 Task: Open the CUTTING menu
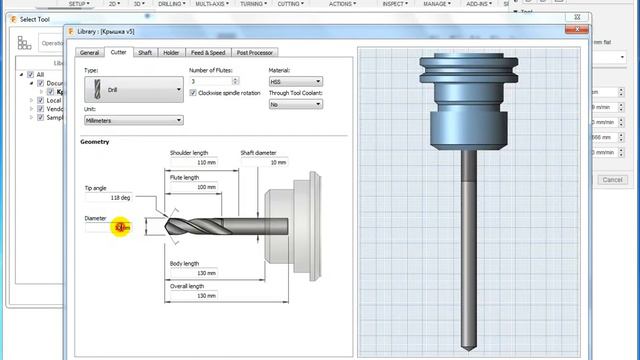290,4
